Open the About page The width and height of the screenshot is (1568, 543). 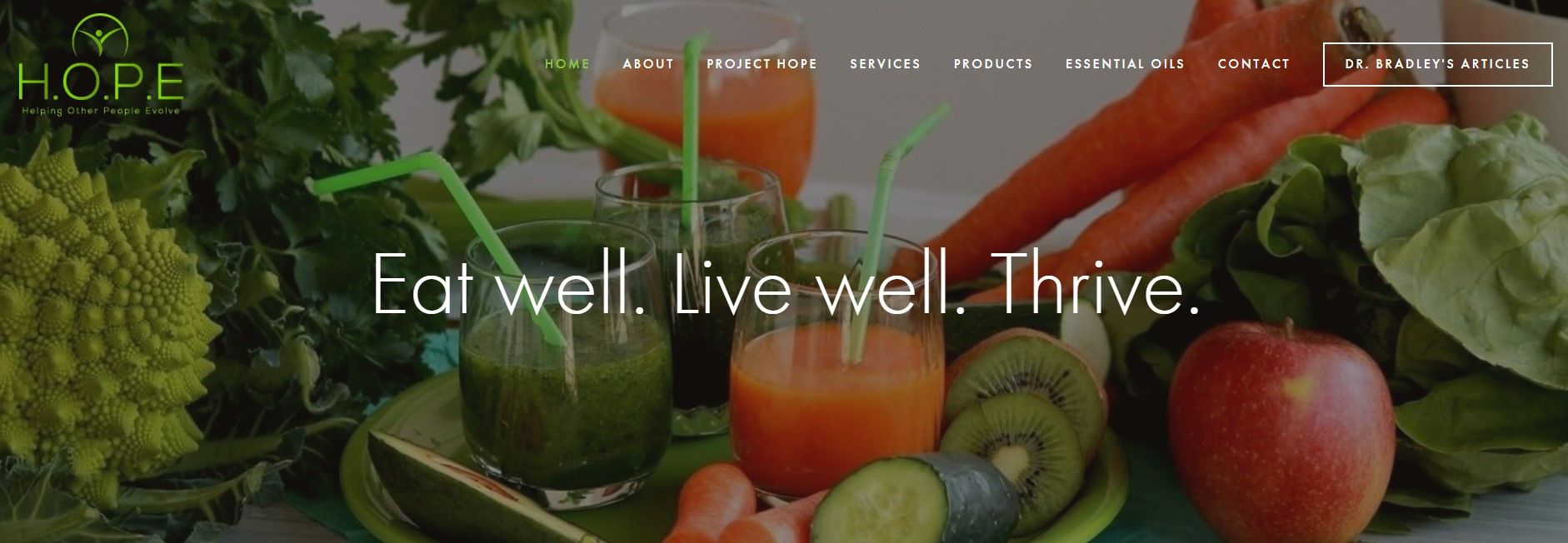point(648,64)
